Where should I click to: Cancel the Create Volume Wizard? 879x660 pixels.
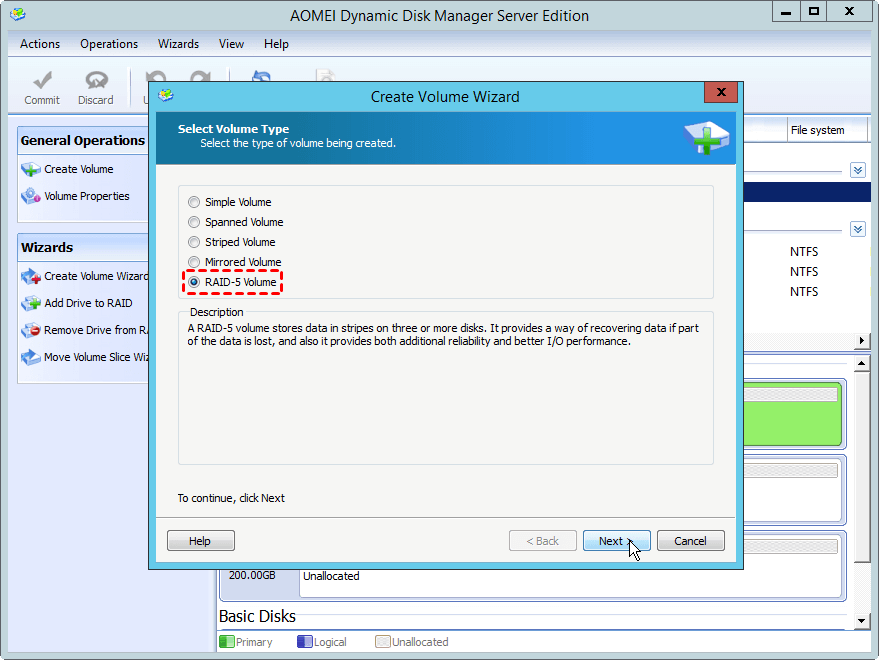coord(691,541)
